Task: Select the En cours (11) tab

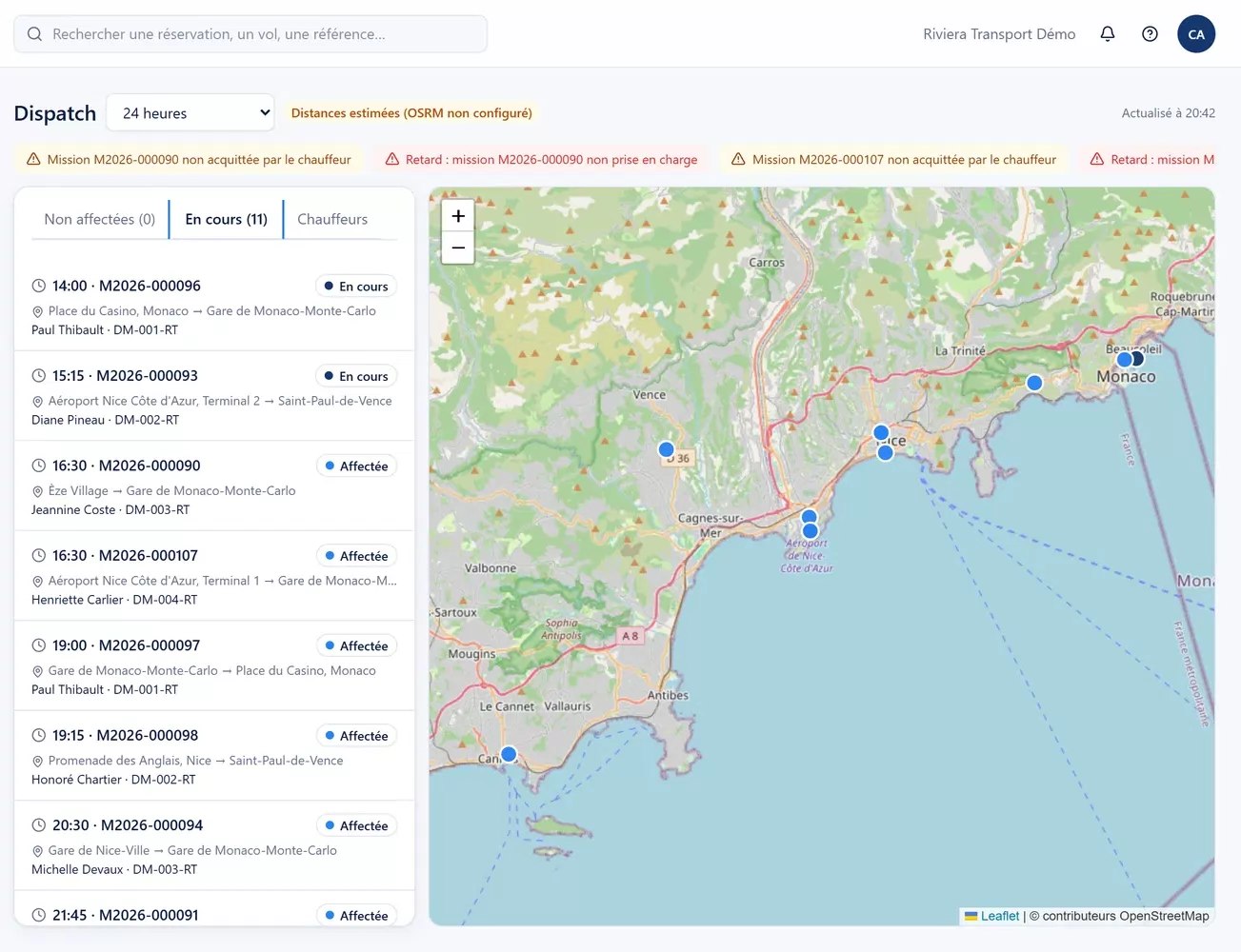Action: coord(227,219)
